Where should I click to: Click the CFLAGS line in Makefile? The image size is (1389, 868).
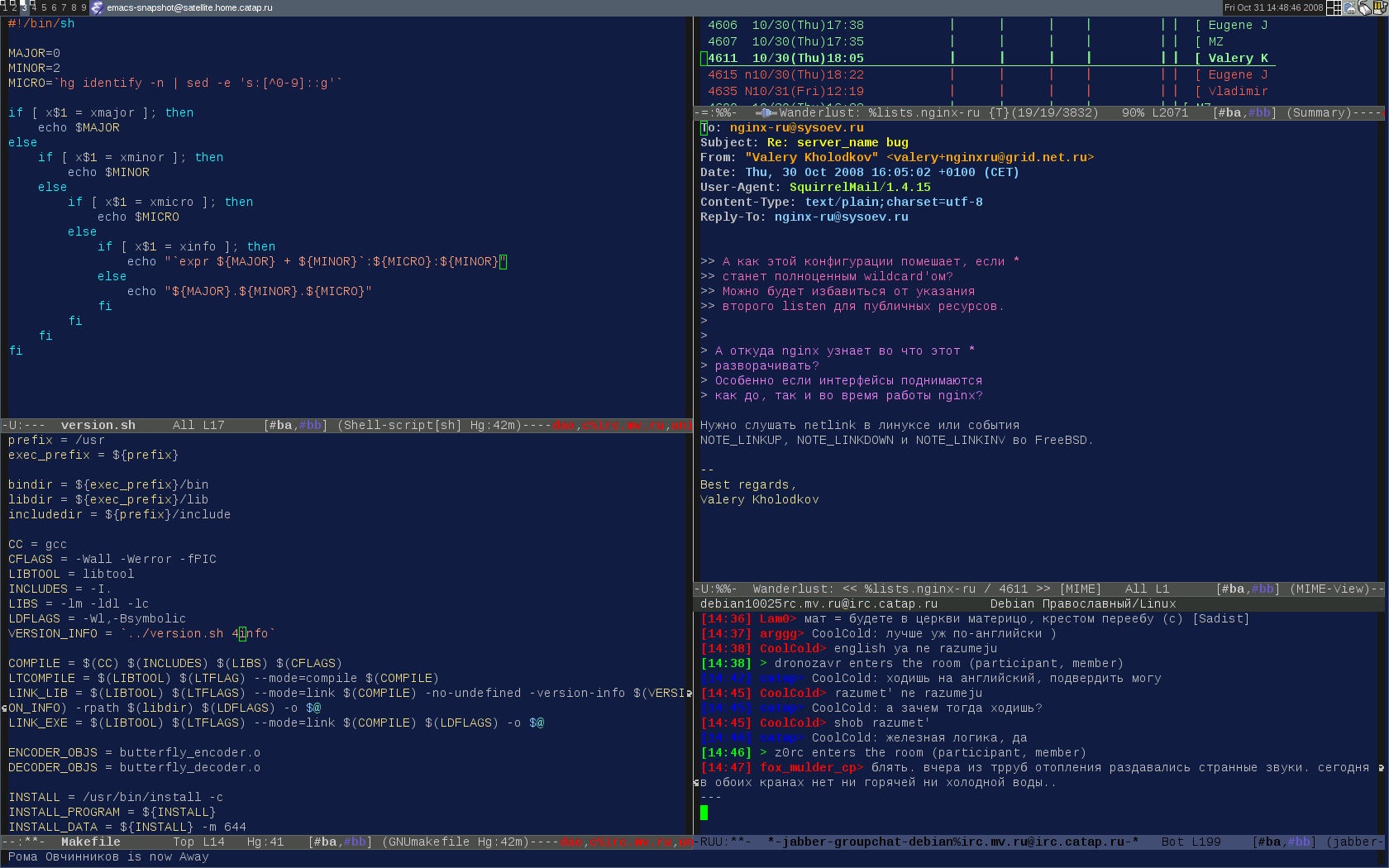112,560
